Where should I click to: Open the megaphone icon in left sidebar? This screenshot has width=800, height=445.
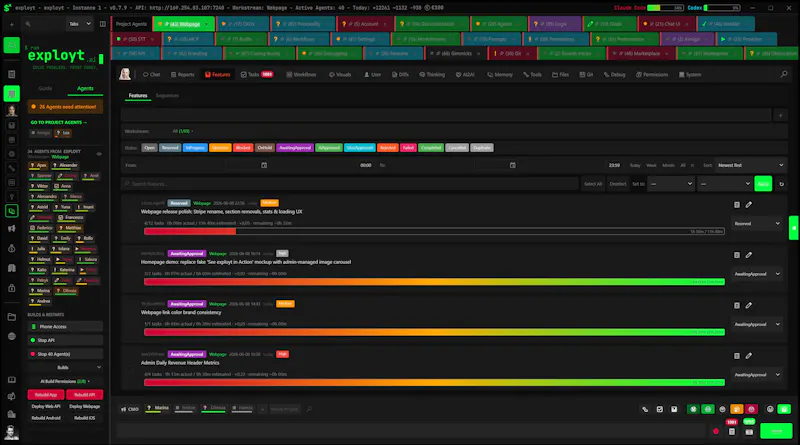click(12, 229)
